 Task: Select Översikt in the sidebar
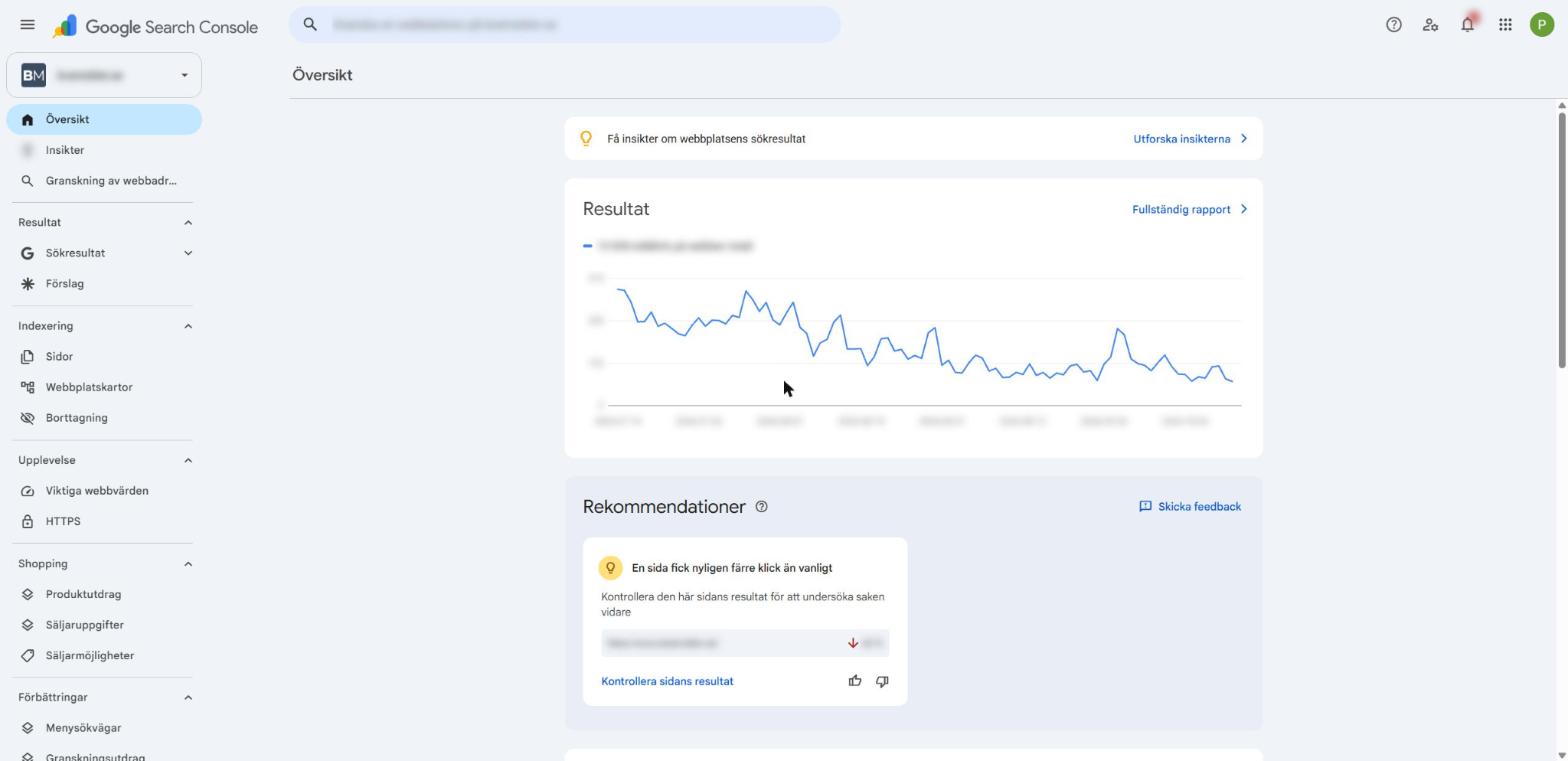pos(104,119)
